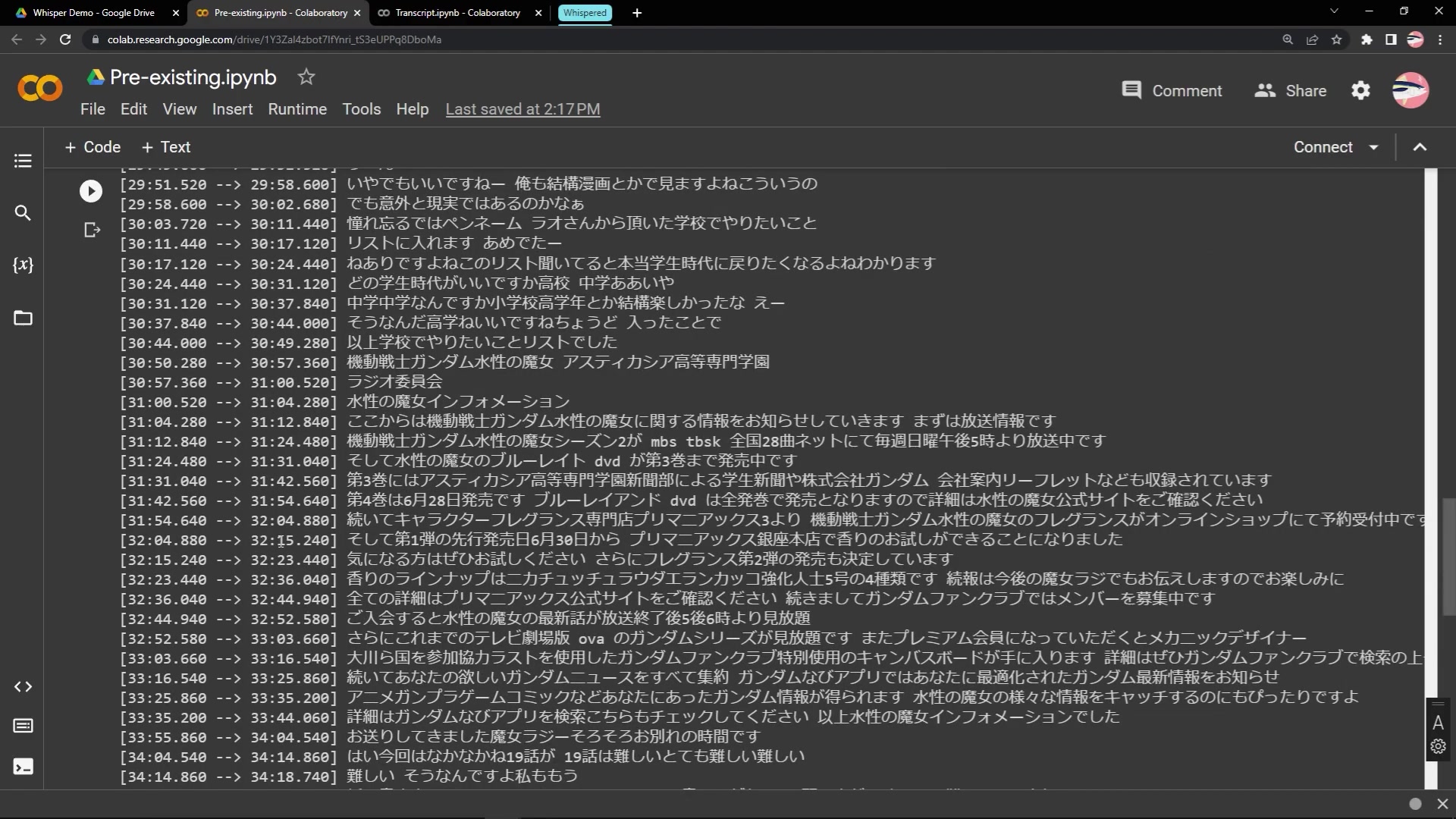Screen dimensions: 1456x819
Task: Go forward in browser history
Action: tap(41, 39)
